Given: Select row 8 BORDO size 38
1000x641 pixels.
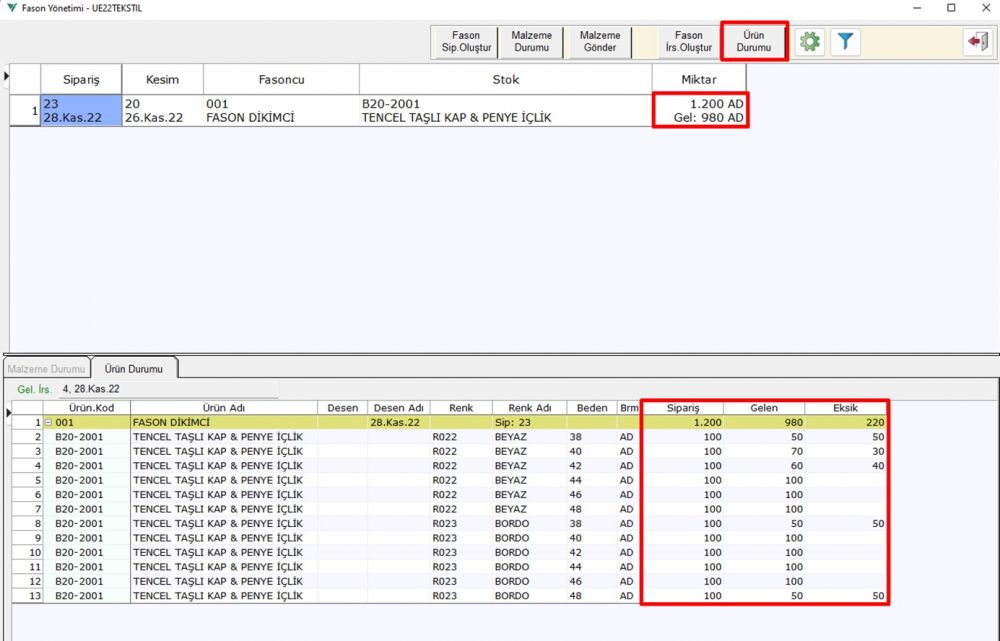Looking at the screenshot, I should click(x=300, y=524).
